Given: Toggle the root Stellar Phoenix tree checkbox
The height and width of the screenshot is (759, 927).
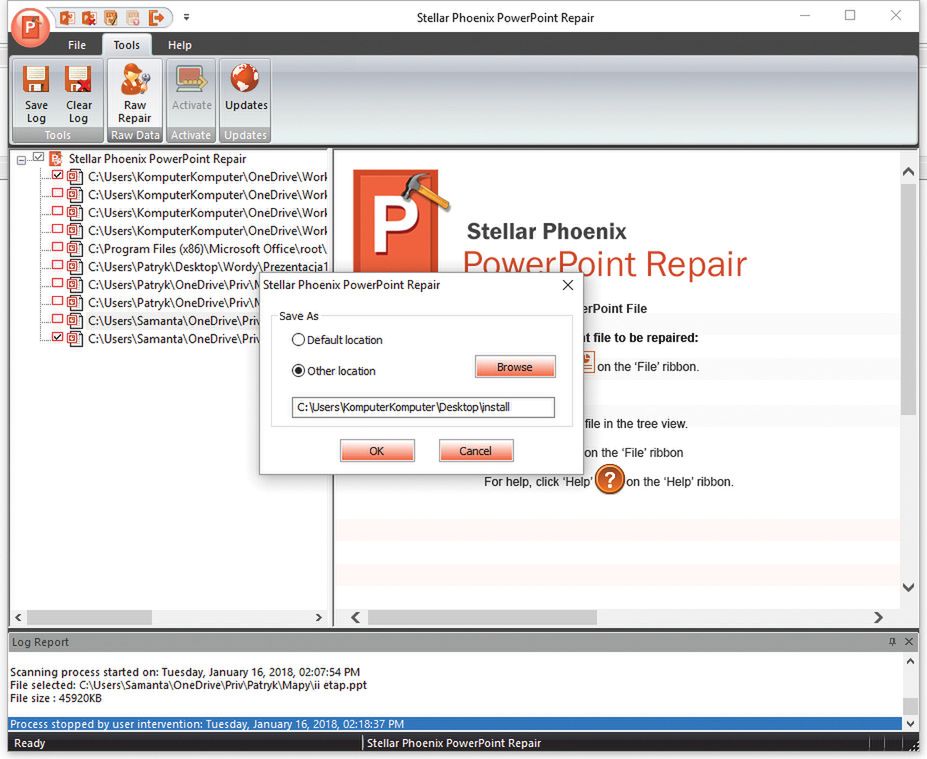Looking at the screenshot, I should pos(38,157).
